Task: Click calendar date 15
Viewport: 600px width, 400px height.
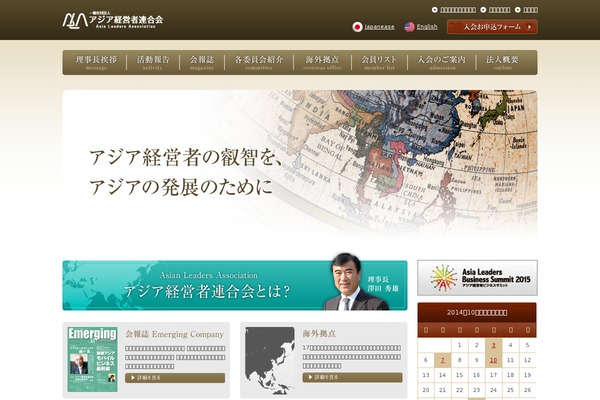Action: [460, 375]
